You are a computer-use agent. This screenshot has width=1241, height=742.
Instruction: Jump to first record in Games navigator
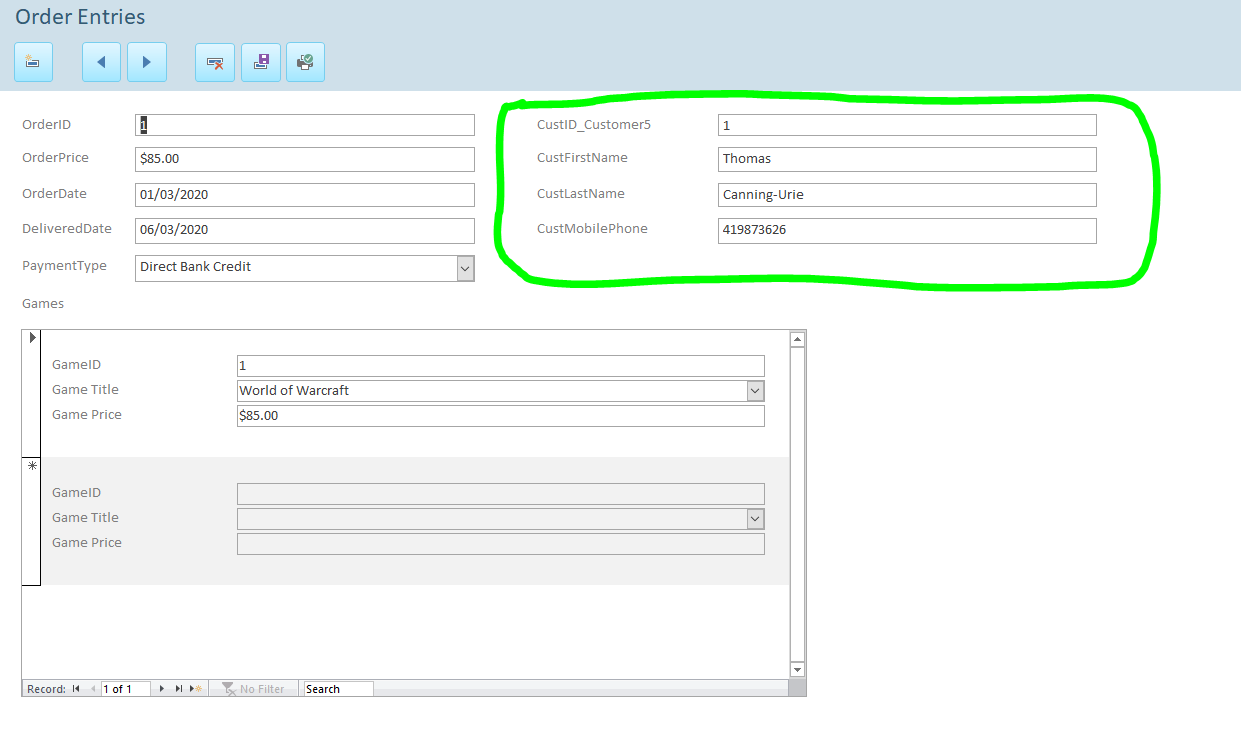pyautogui.click(x=76, y=689)
